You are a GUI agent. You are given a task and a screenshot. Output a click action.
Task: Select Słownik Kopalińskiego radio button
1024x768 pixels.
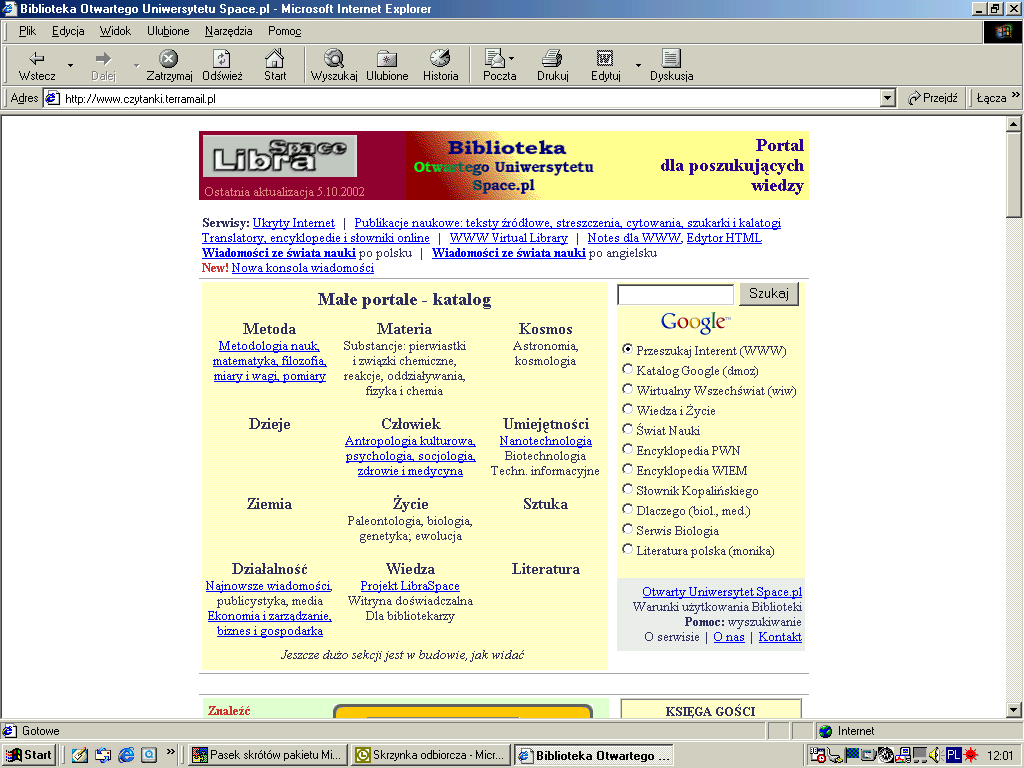tap(628, 489)
